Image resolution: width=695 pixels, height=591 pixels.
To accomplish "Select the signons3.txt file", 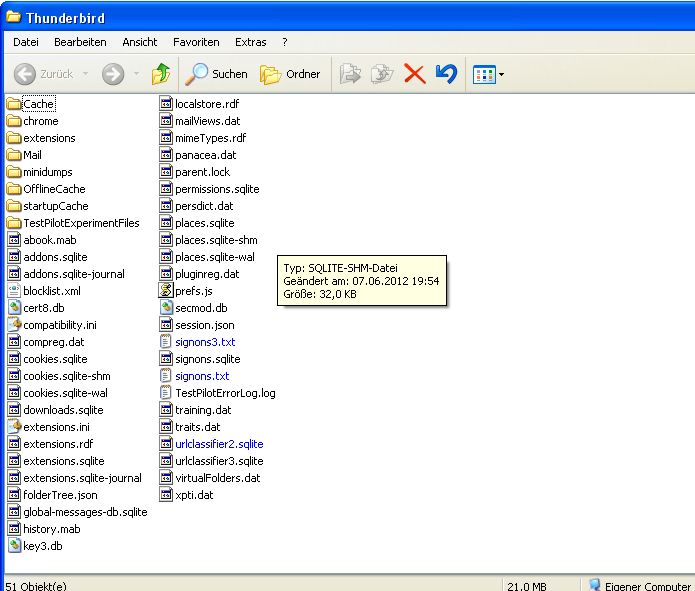I will (x=198, y=342).
